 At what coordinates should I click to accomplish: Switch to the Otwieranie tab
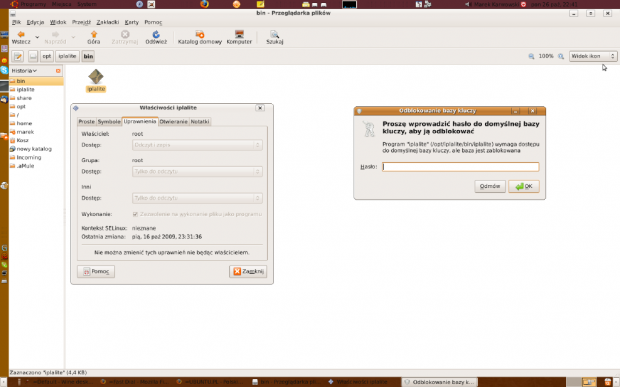174,122
